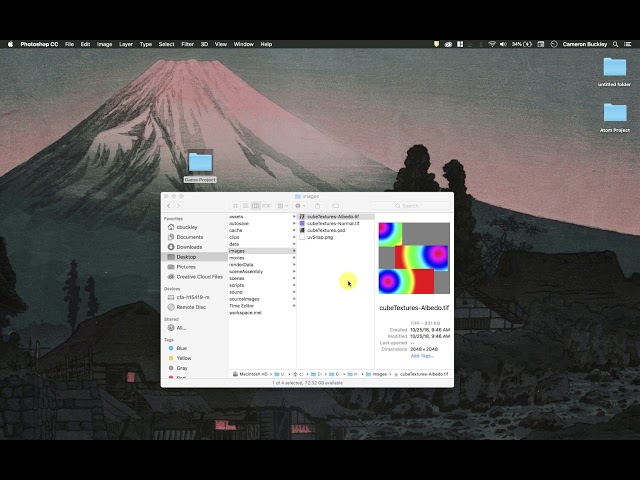Select the sourceimages folder
The width and height of the screenshot is (640, 480).
pyautogui.click(x=262, y=299)
